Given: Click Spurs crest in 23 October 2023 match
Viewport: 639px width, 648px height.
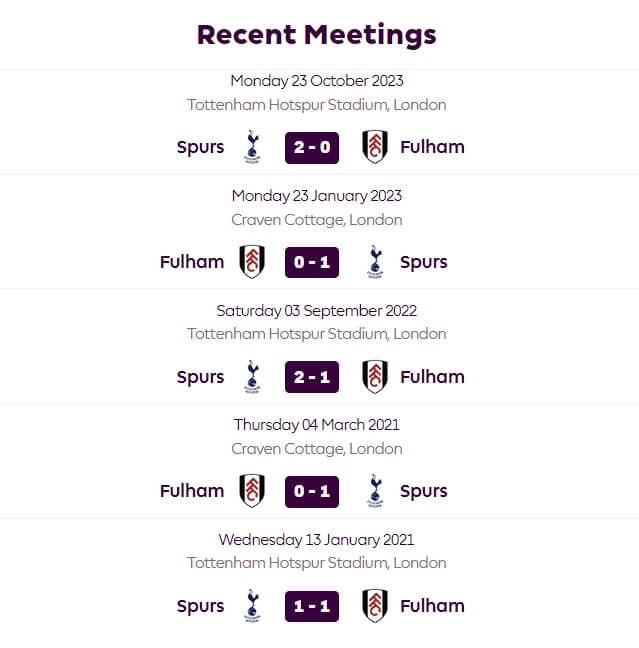Looking at the screenshot, I should [252, 147].
